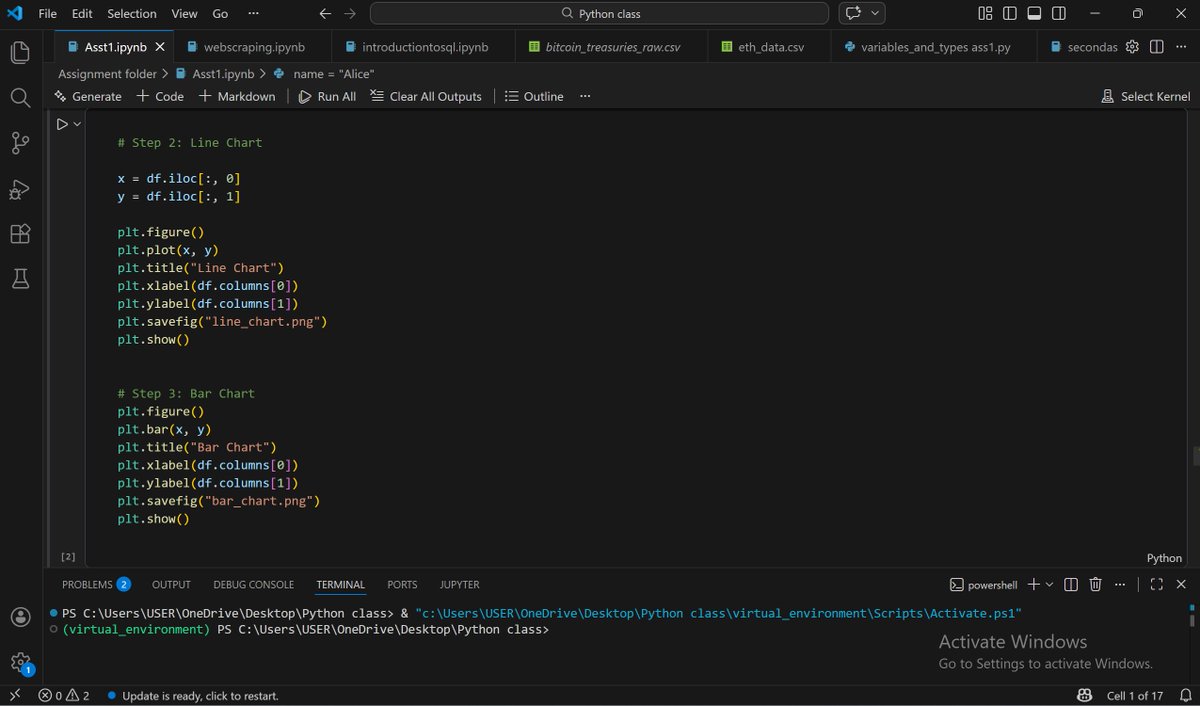Screen dimensions: 1200x706
Task: Open more editor actions beside the split icon
Action: tap(1181, 47)
